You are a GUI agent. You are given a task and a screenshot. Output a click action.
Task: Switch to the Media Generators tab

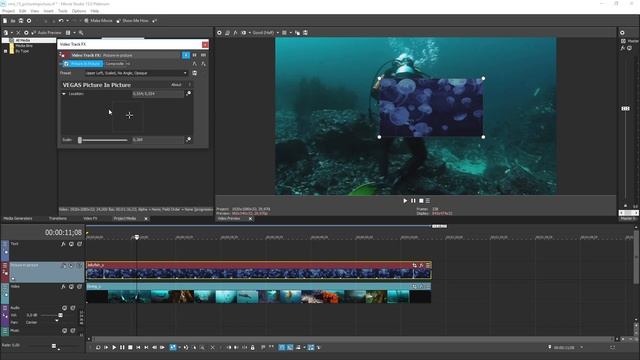pyautogui.click(x=18, y=219)
